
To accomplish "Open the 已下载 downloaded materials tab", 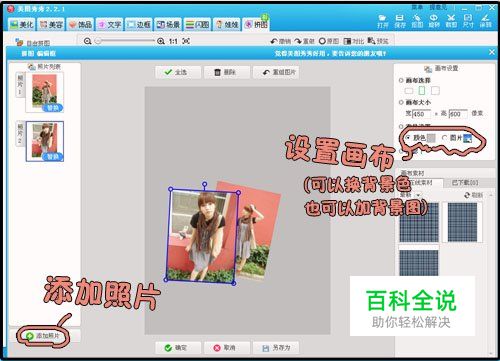I will [465, 183].
